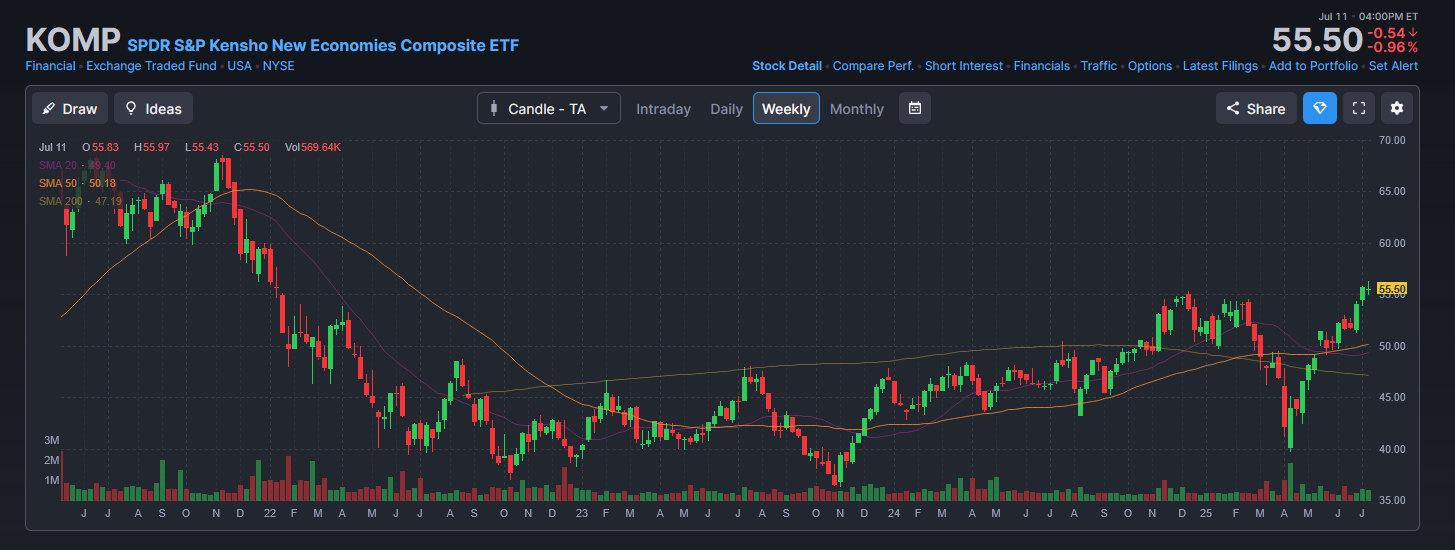This screenshot has height=550, width=1455.
Task: Select the Weekly timeframe
Action: coord(786,108)
